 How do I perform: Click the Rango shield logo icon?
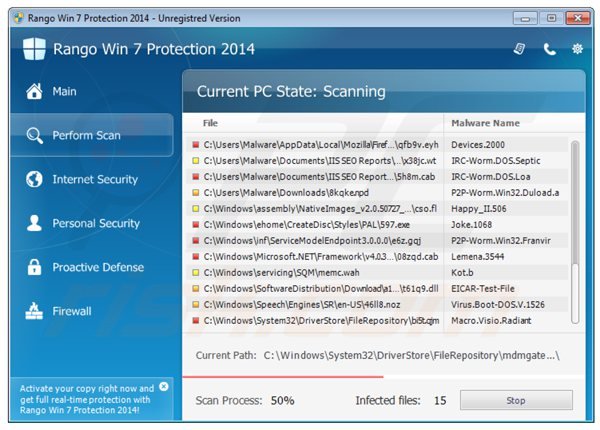click(x=34, y=49)
